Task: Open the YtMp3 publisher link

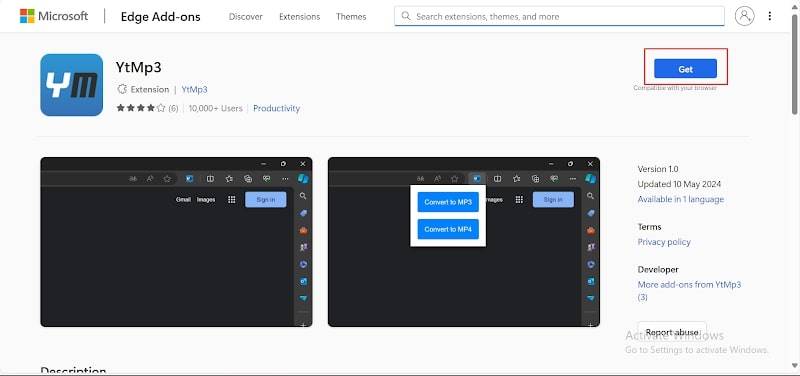Action: 194,89
